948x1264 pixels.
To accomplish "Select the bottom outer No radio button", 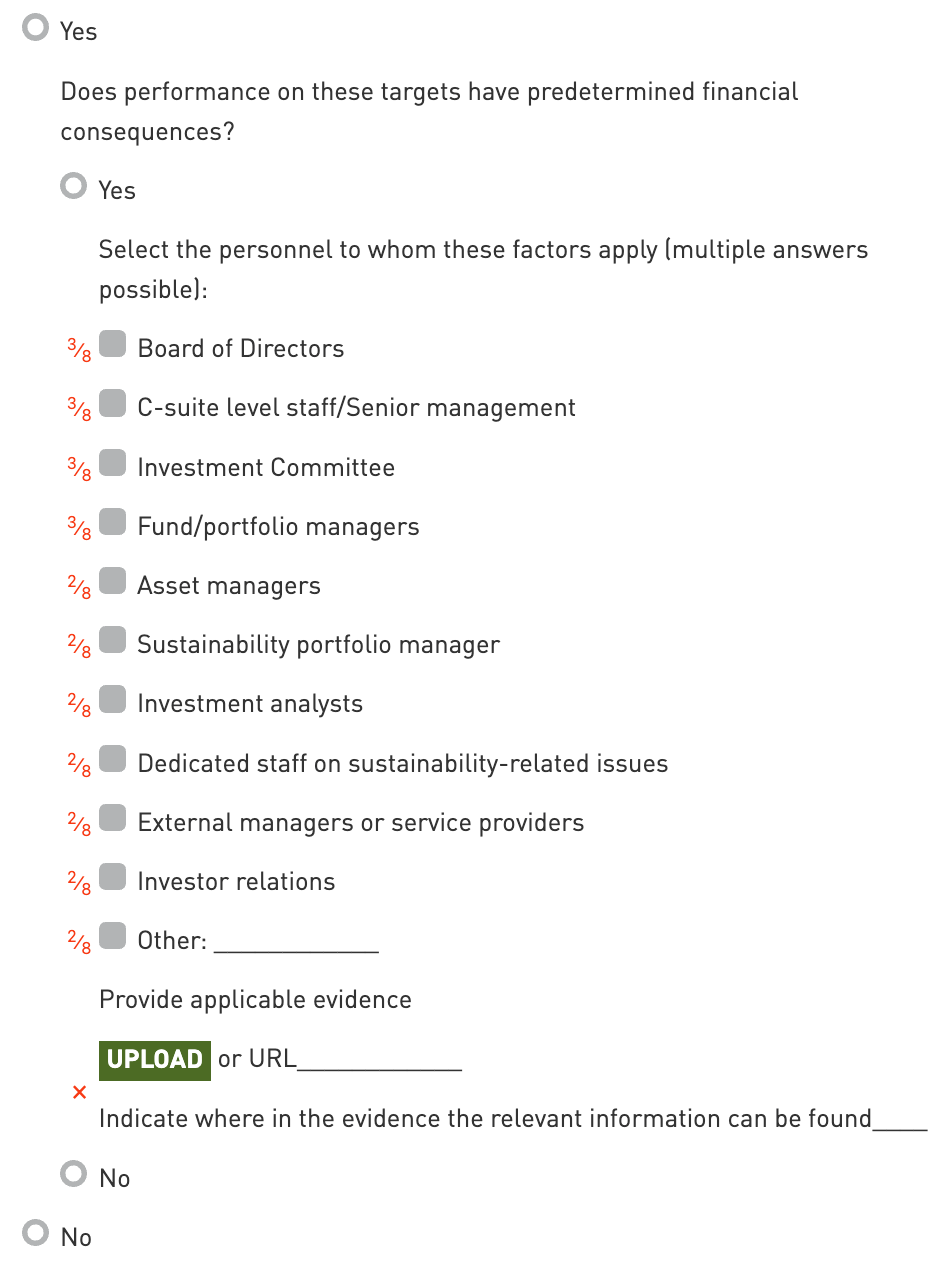I will point(36,1235).
